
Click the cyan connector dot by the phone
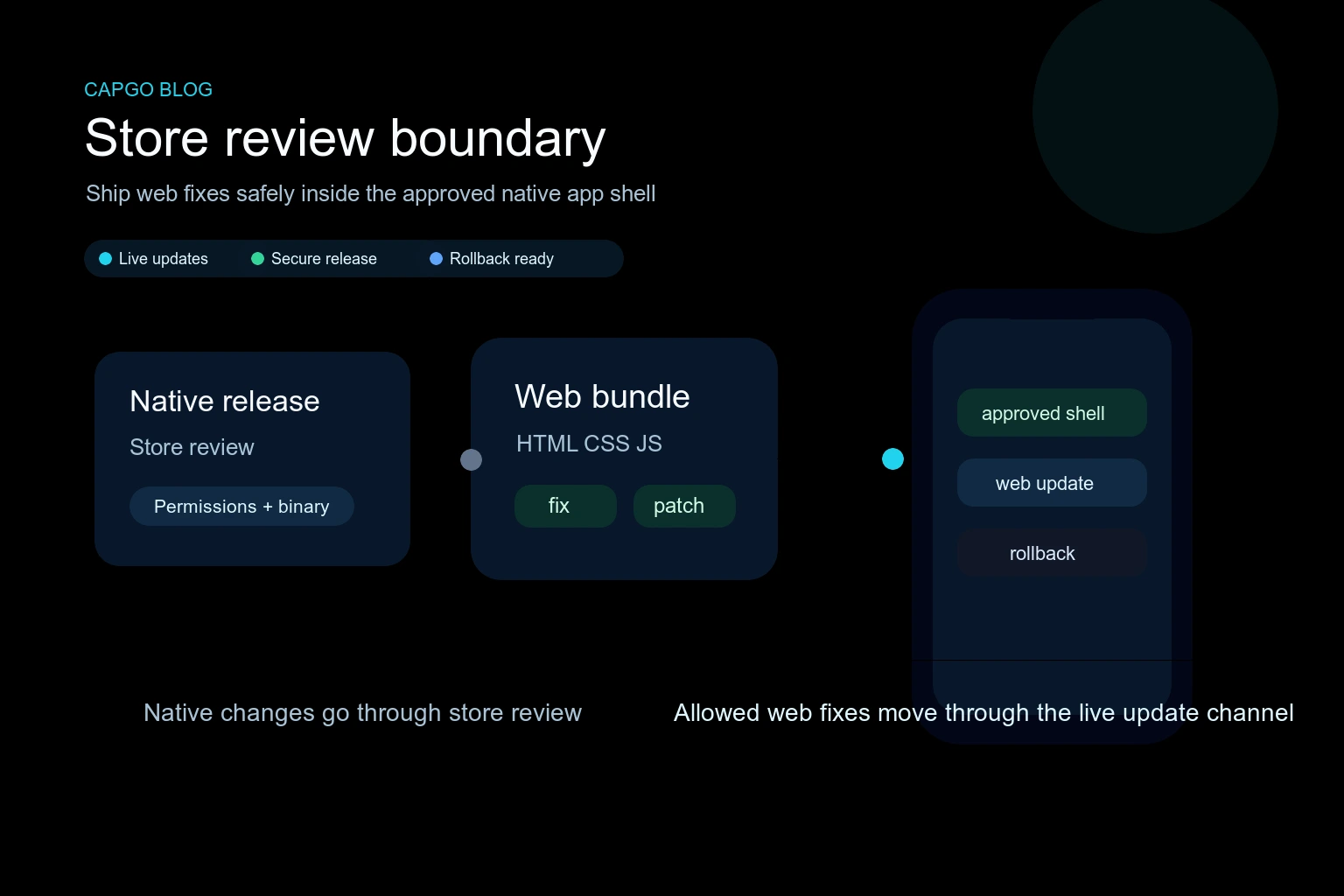pos(892,458)
